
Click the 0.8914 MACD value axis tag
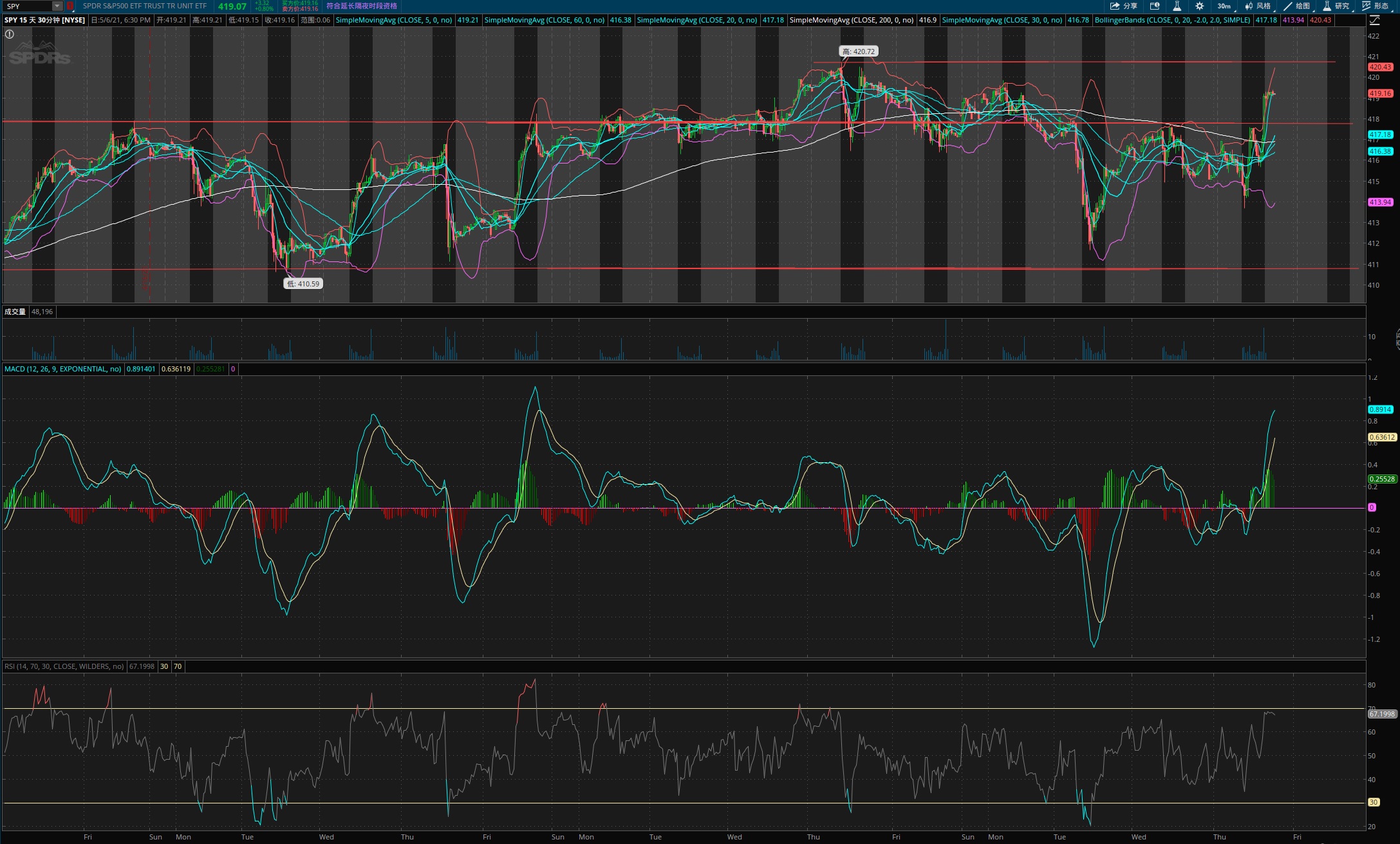1380,409
